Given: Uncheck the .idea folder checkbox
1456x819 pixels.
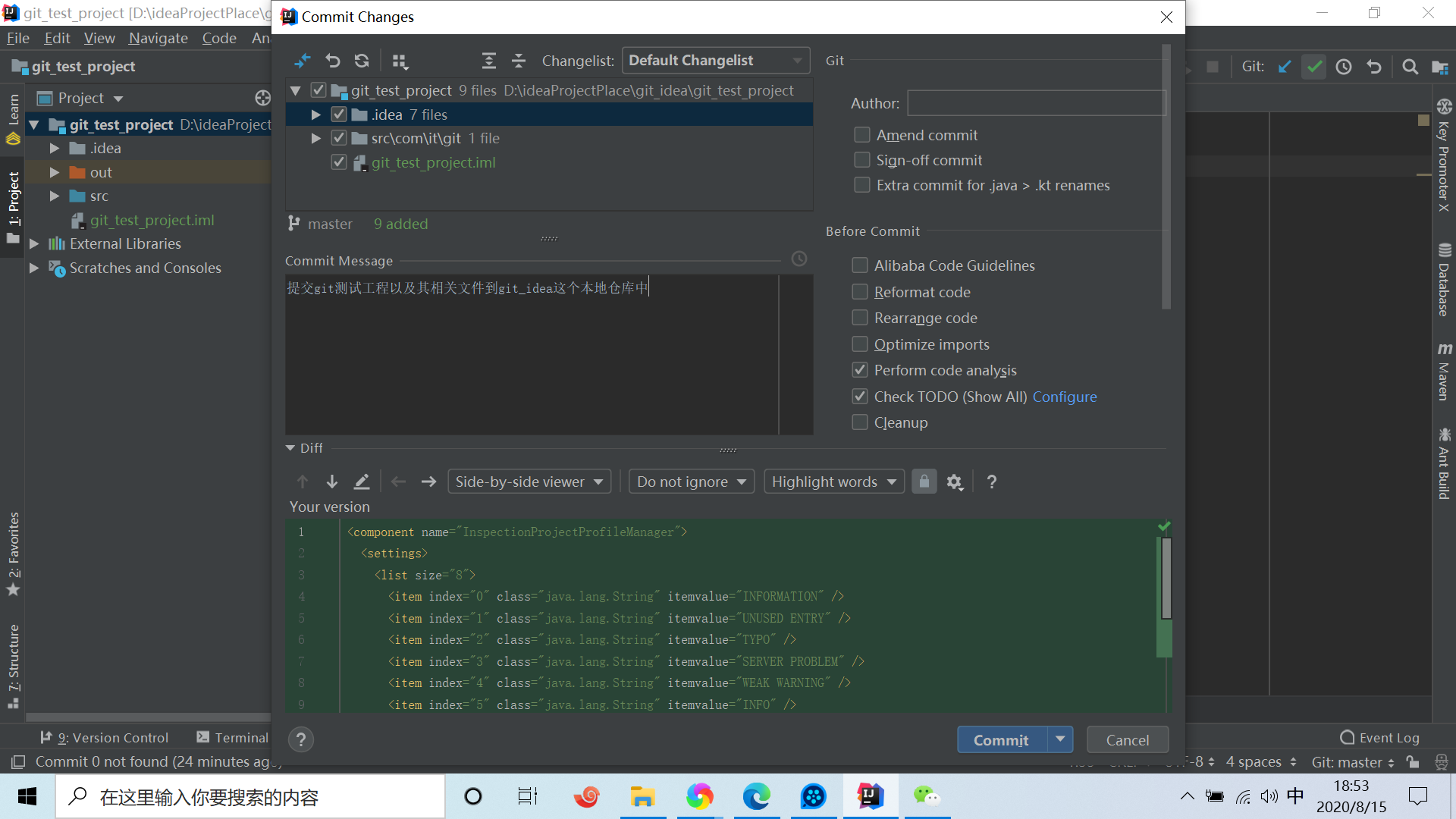Looking at the screenshot, I should (x=339, y=115).
